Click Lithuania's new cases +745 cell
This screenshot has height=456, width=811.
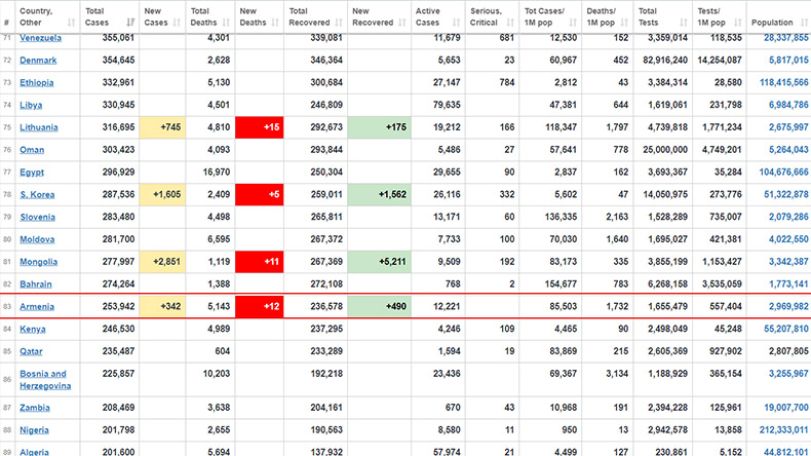tap(162, 127)
